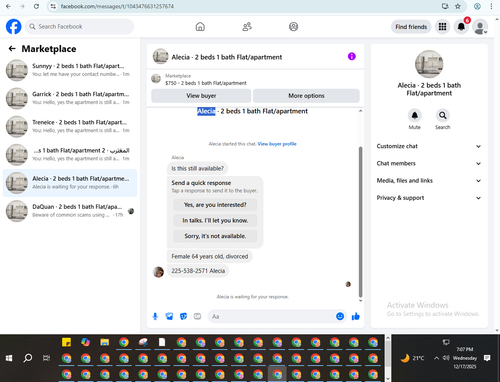
Task: Click the "225-538-2571 Alecia" message
Action: (198, 271)
